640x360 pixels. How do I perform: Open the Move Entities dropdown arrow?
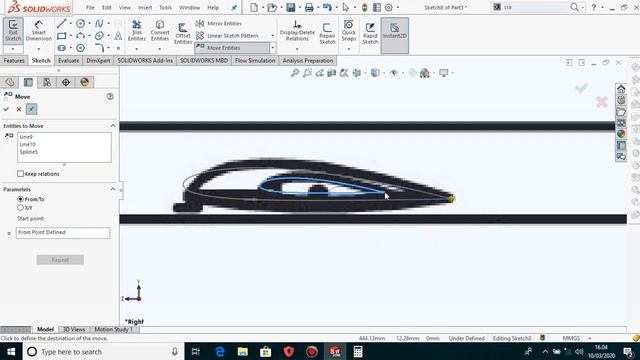click(x=273, y=48)
